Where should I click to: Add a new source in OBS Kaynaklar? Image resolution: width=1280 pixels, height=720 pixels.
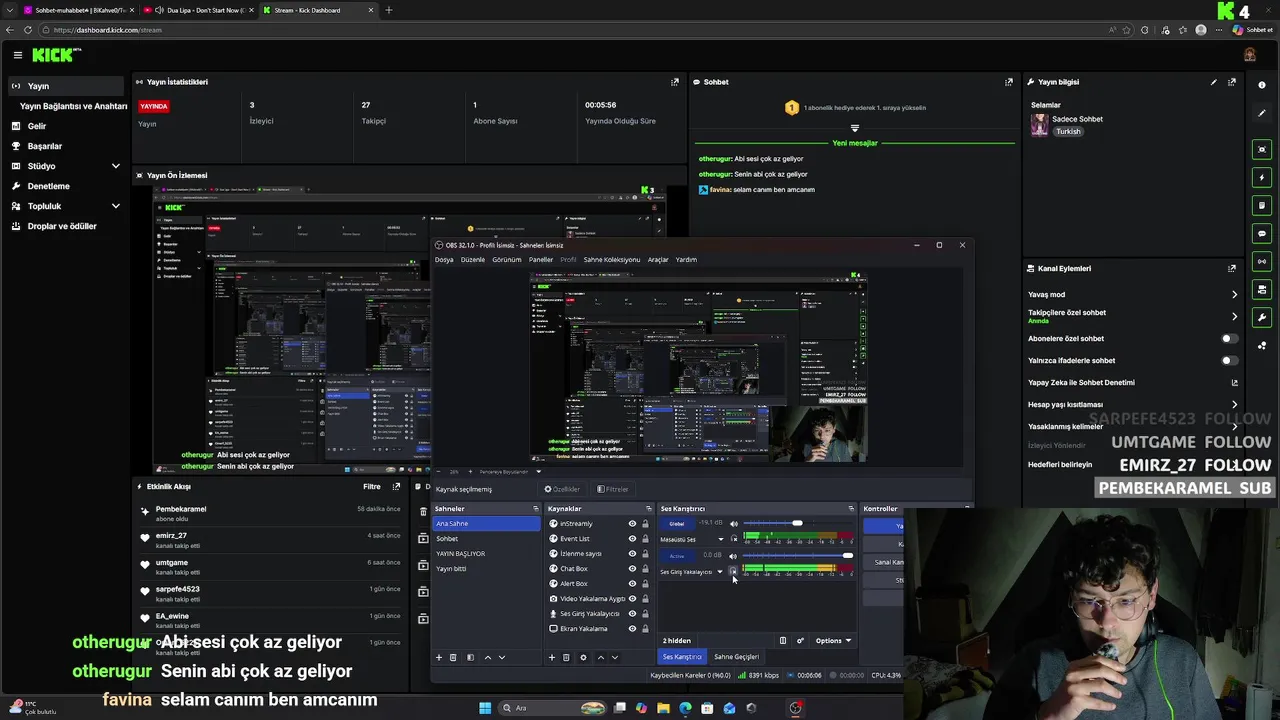551,657
